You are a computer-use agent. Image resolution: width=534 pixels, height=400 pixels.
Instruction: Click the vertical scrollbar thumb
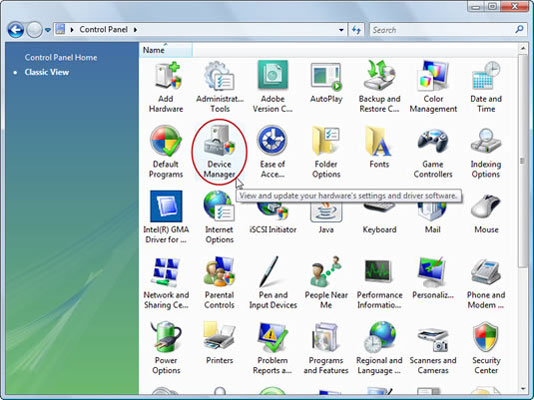[x=523, y=161]
